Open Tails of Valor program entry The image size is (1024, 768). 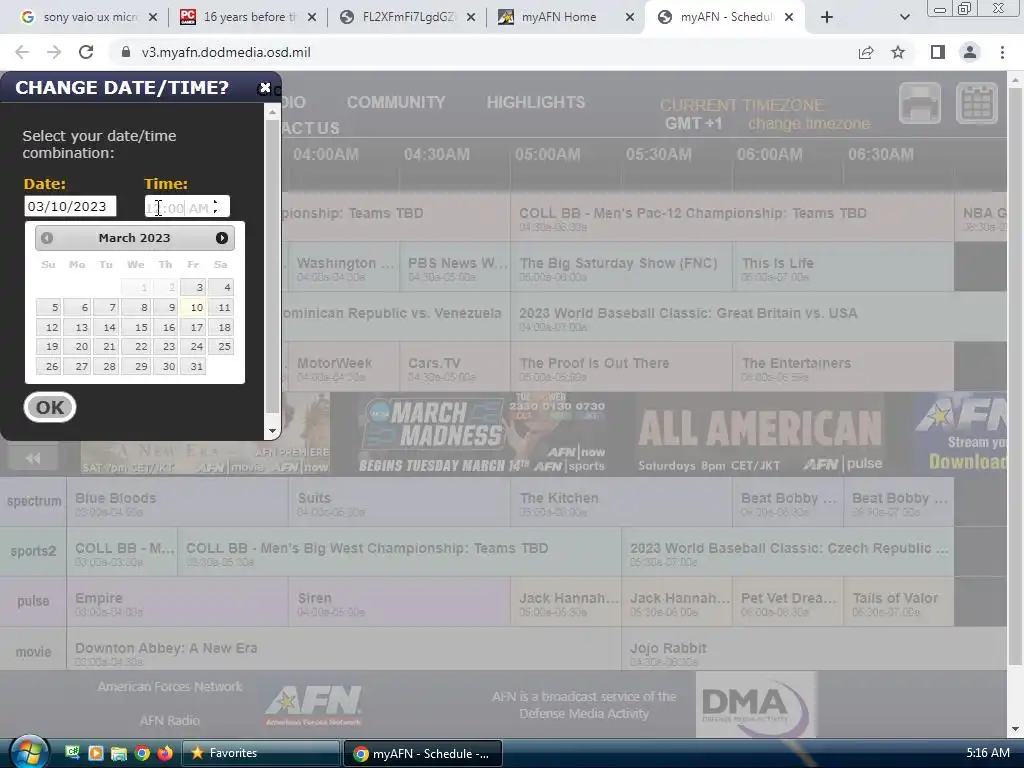[x=898, y=602]
